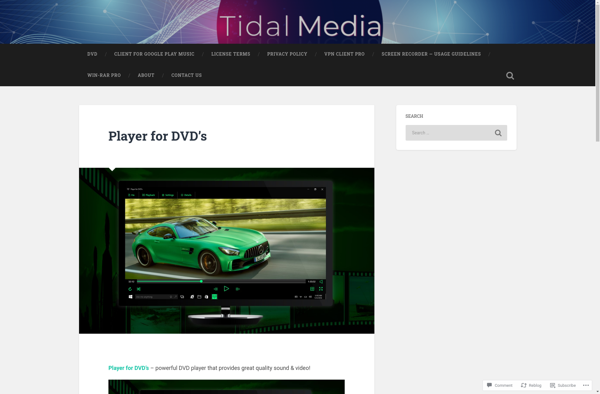Viewport: 600px width, 394px height.
Task: Submit sidebar search with magnifier button
Action: (498, 133)
